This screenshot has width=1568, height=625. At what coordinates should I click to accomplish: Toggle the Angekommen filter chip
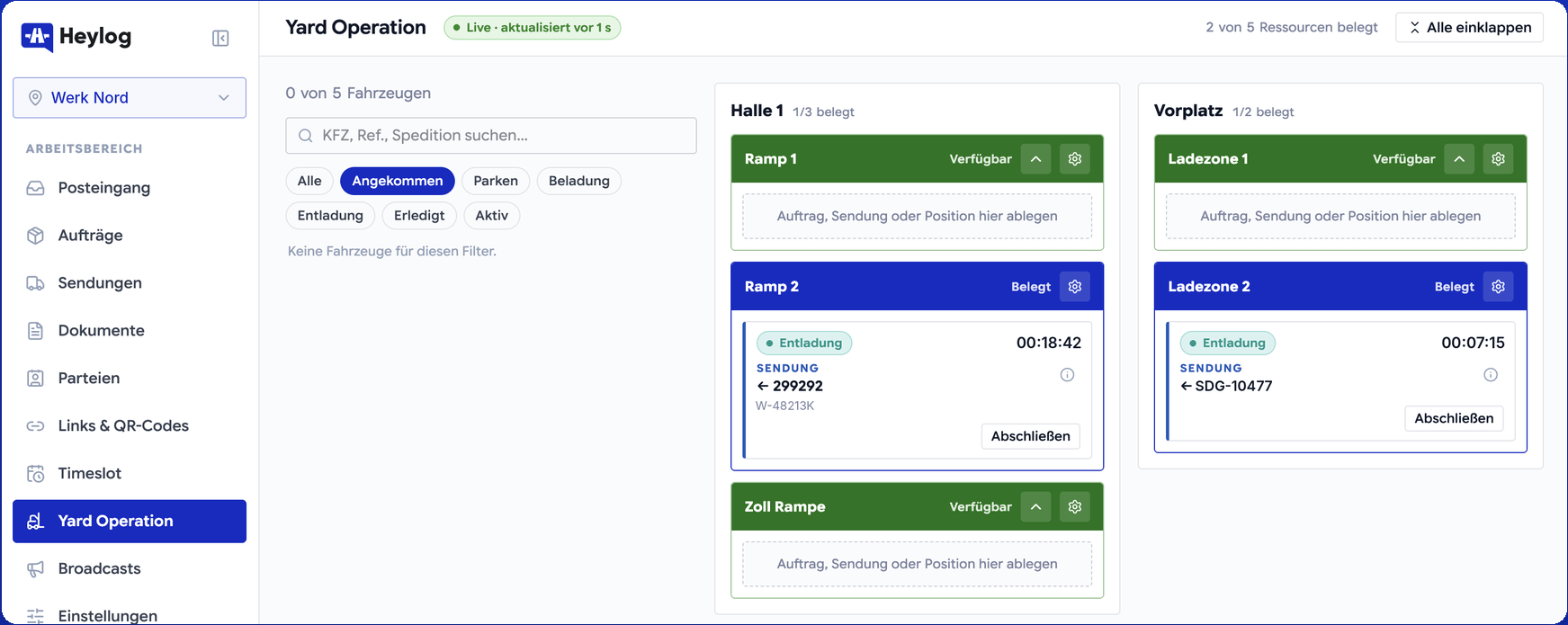pyautogui.click(x=398, y=181)
